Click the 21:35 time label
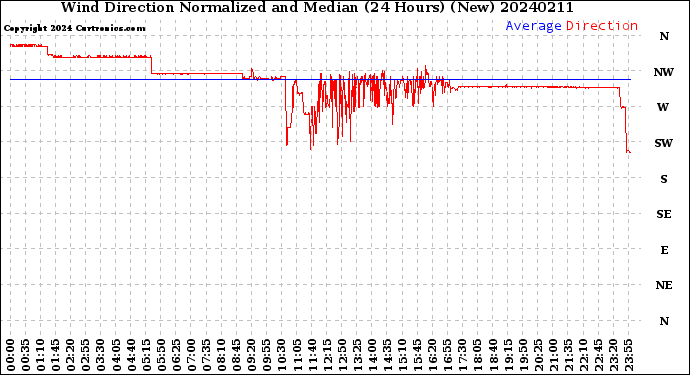 [568, 355]
